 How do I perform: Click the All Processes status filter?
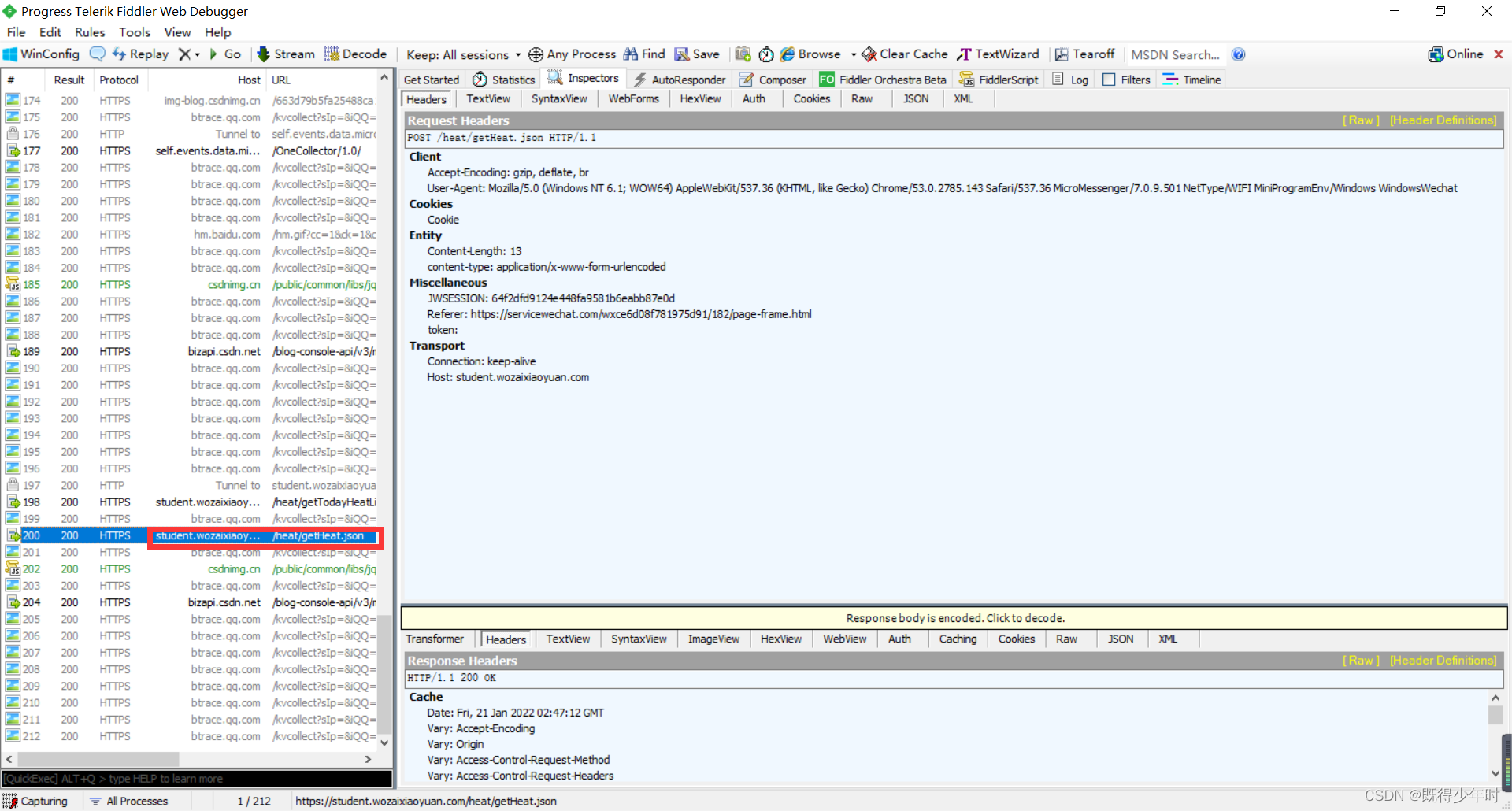point(128,802)
